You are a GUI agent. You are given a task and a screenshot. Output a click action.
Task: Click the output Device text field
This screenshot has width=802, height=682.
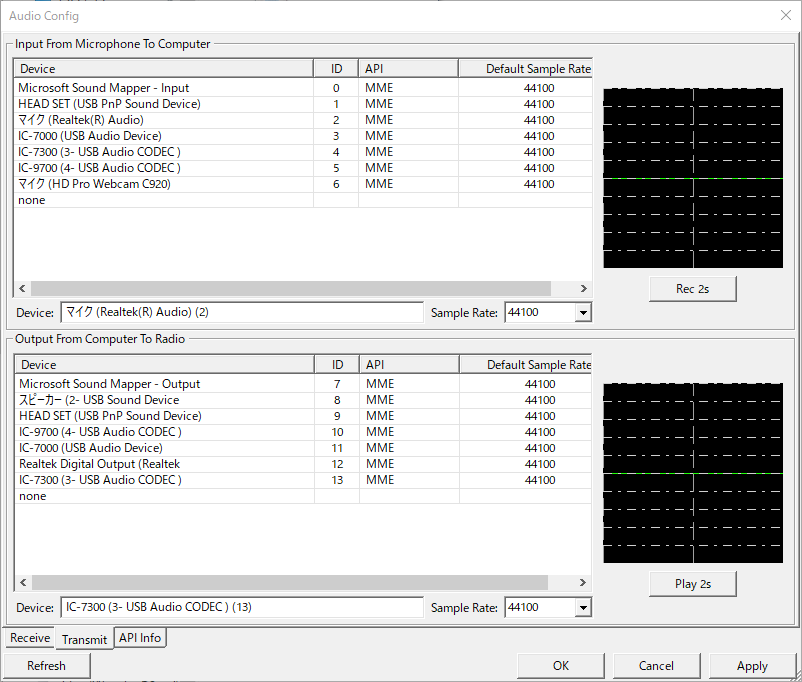point(242,607)
